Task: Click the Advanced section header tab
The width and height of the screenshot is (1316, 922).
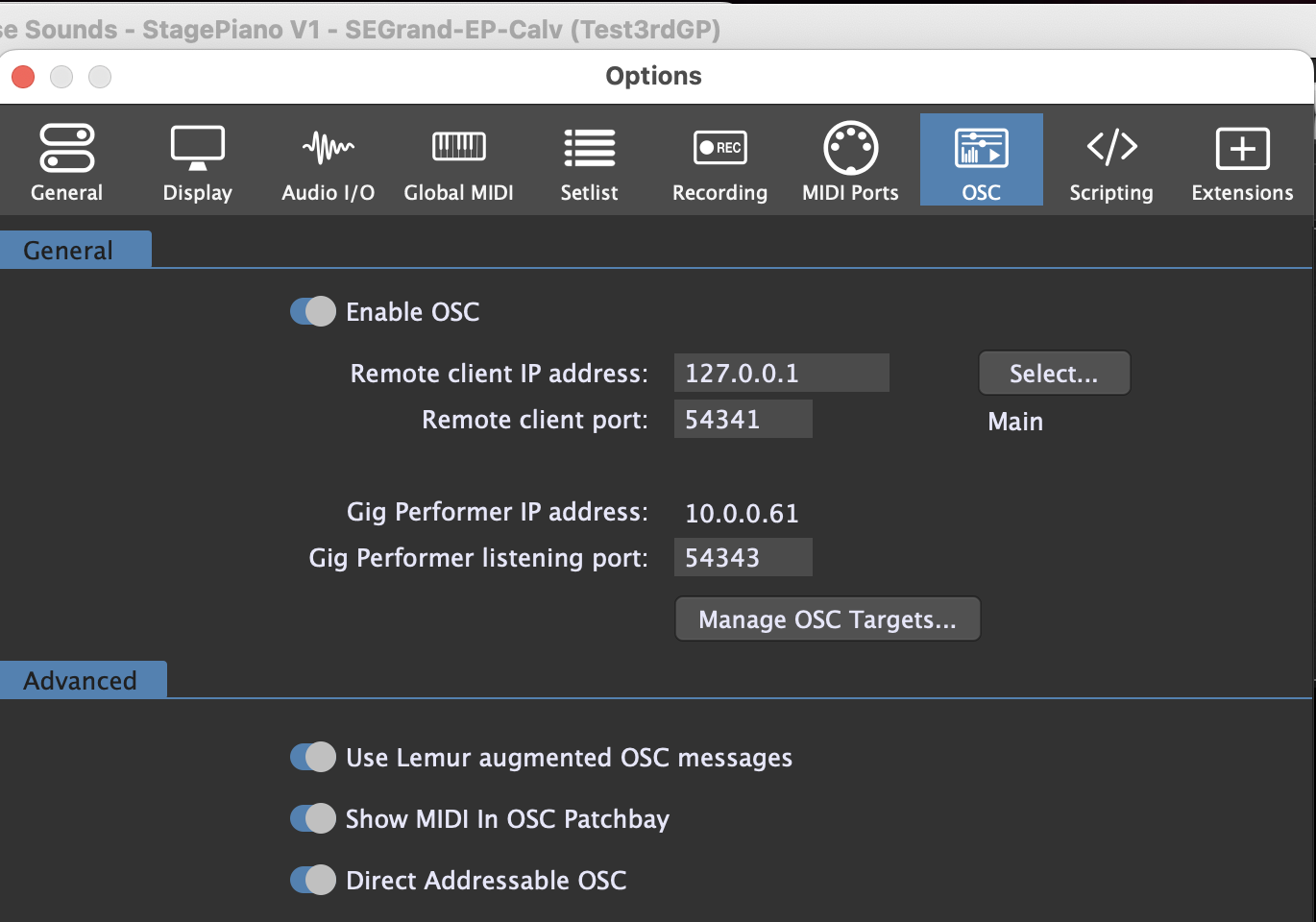Action: [81, 680]
